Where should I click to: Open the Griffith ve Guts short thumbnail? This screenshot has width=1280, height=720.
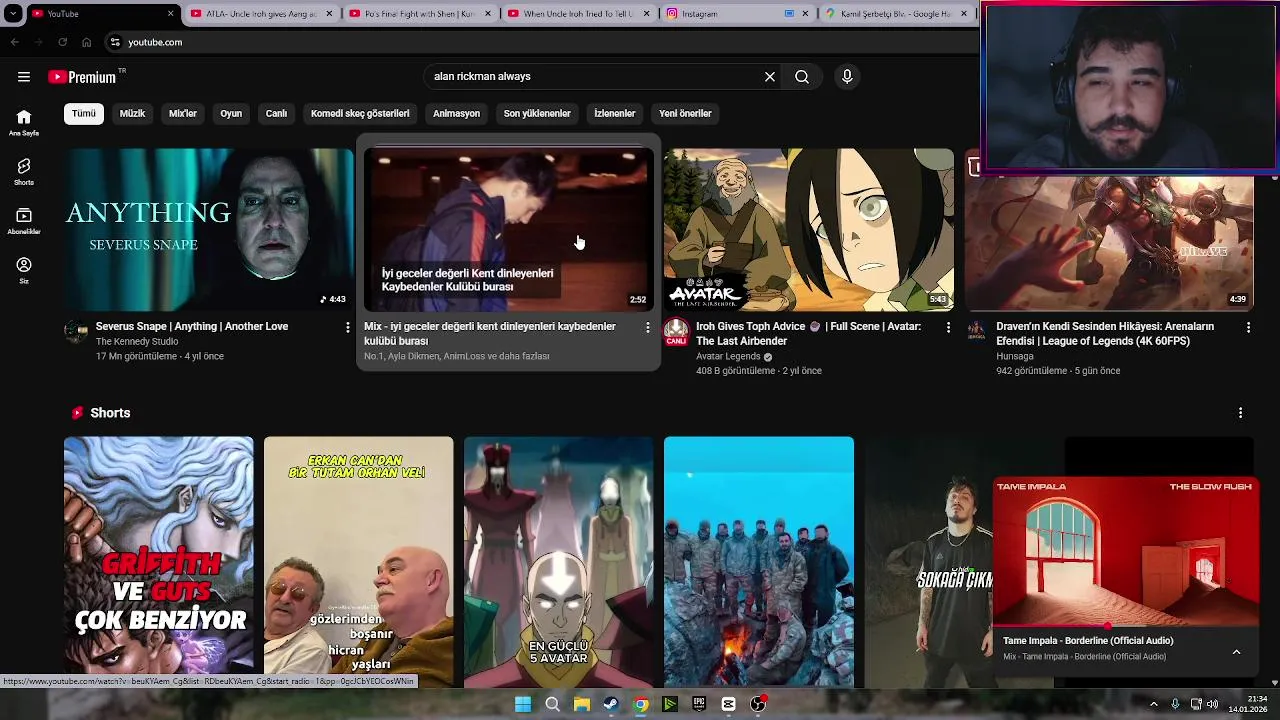159,562
